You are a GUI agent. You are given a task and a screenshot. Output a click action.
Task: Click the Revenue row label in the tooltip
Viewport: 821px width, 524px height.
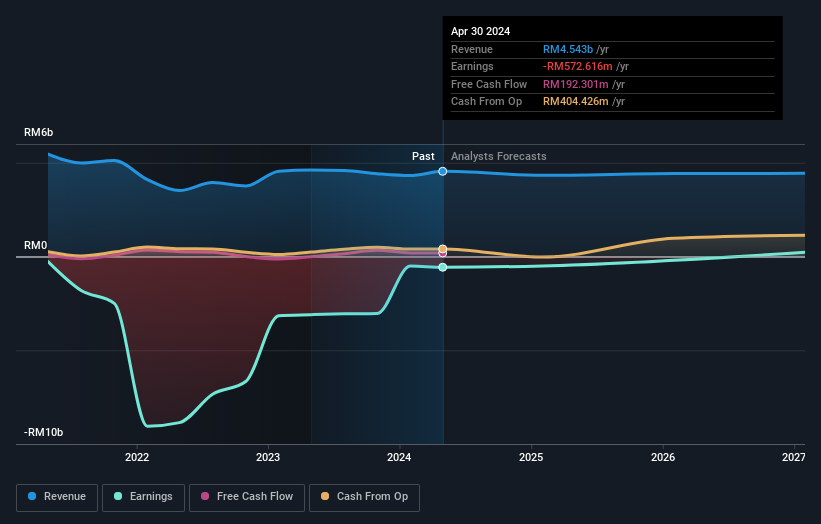(x=472, y=49)
